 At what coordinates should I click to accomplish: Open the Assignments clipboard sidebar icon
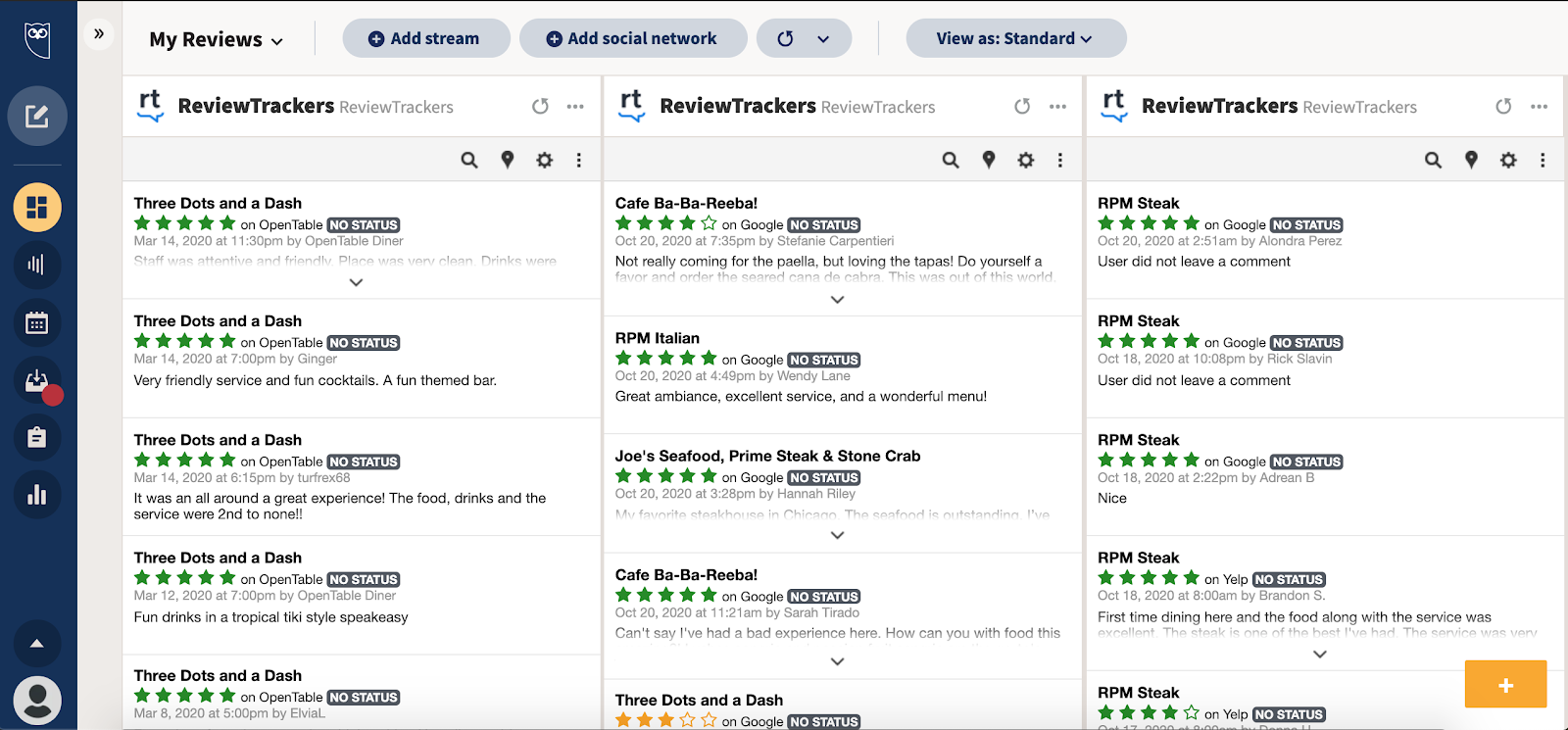click(37, 437)
